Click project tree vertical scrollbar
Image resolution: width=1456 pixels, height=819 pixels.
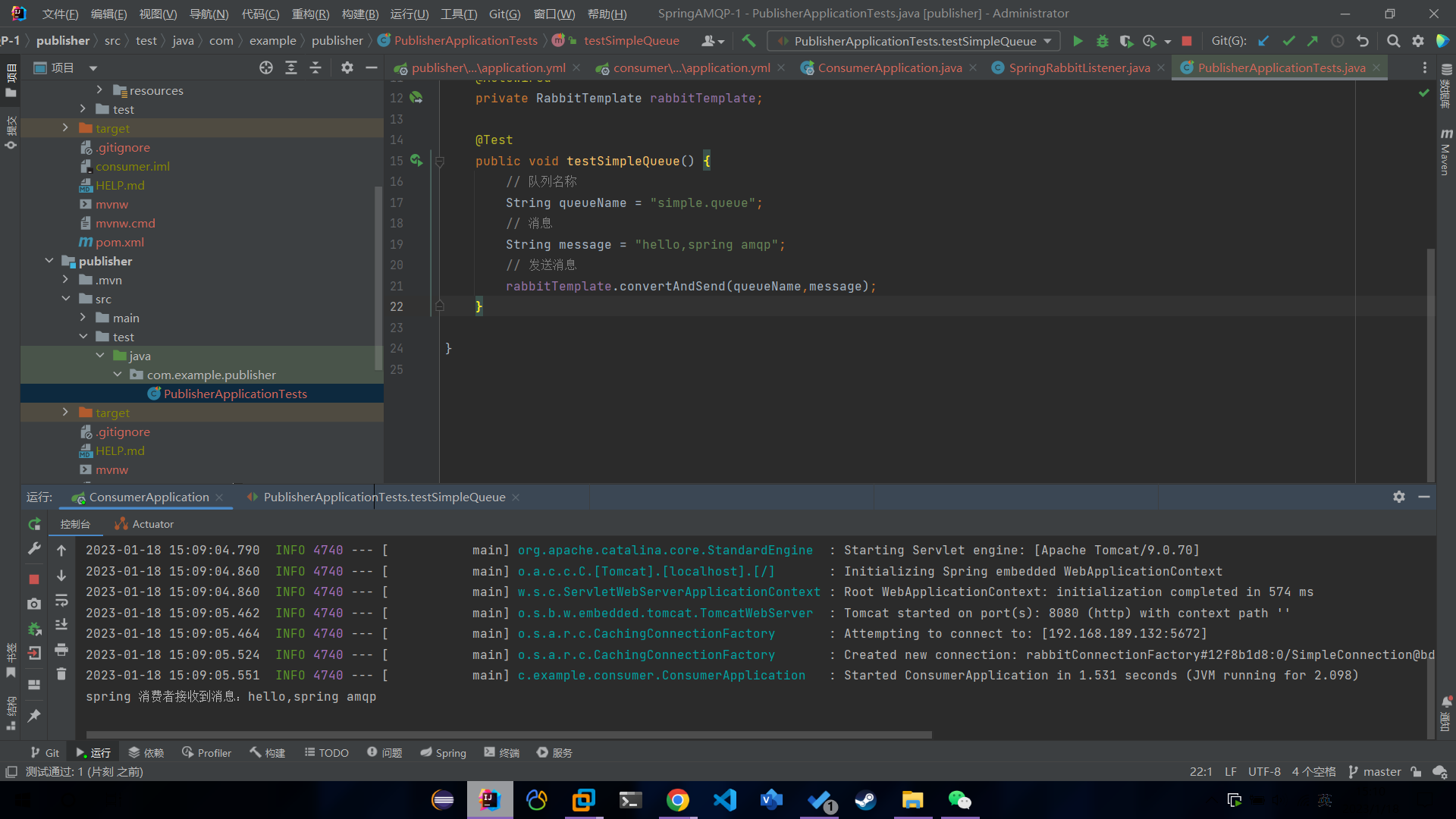tap(378, 278)
